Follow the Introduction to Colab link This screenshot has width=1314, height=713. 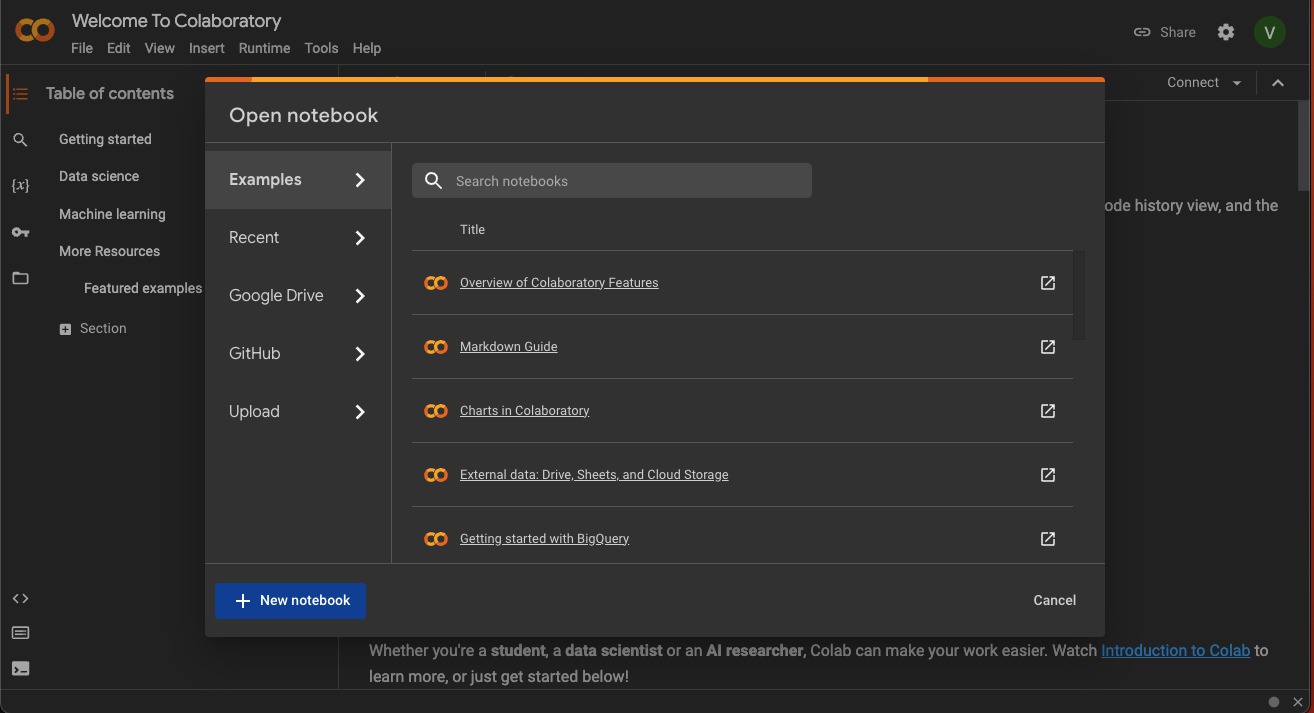[x=1176, y=651]
